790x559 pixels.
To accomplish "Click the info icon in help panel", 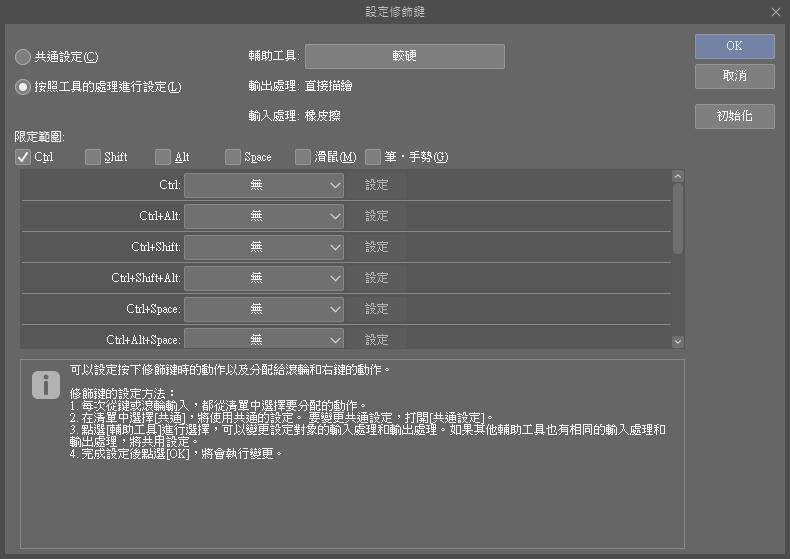I will click(x=46, y=385).
